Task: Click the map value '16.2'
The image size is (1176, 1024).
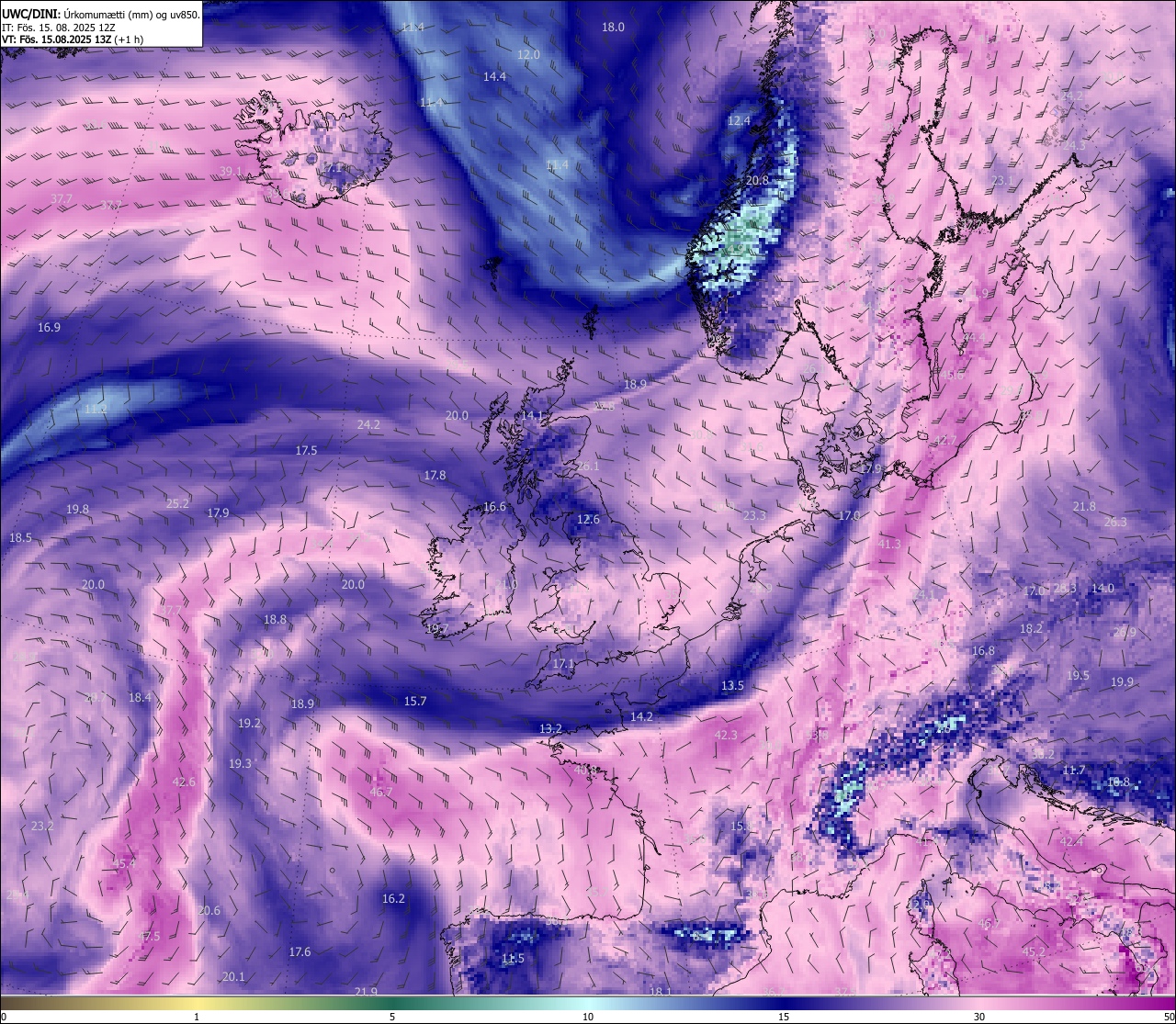Action: [x=393, y=899]
